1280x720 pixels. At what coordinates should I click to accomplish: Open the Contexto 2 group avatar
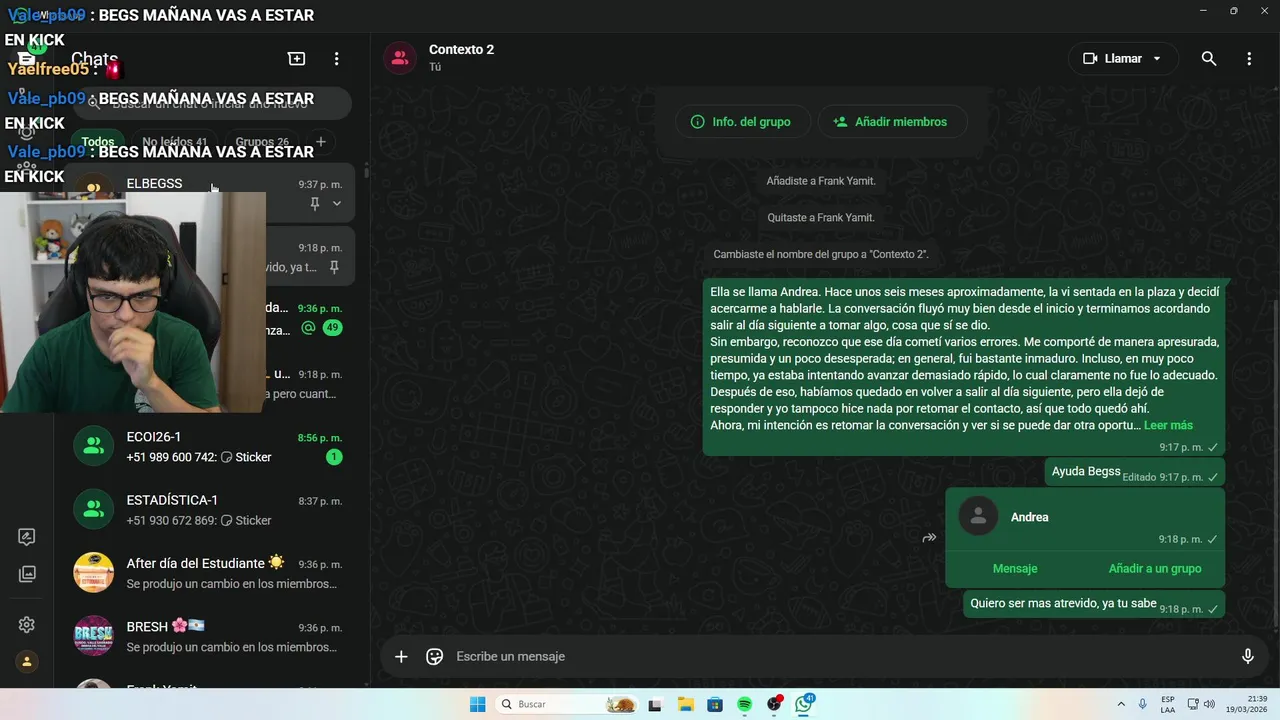[400, 58]
